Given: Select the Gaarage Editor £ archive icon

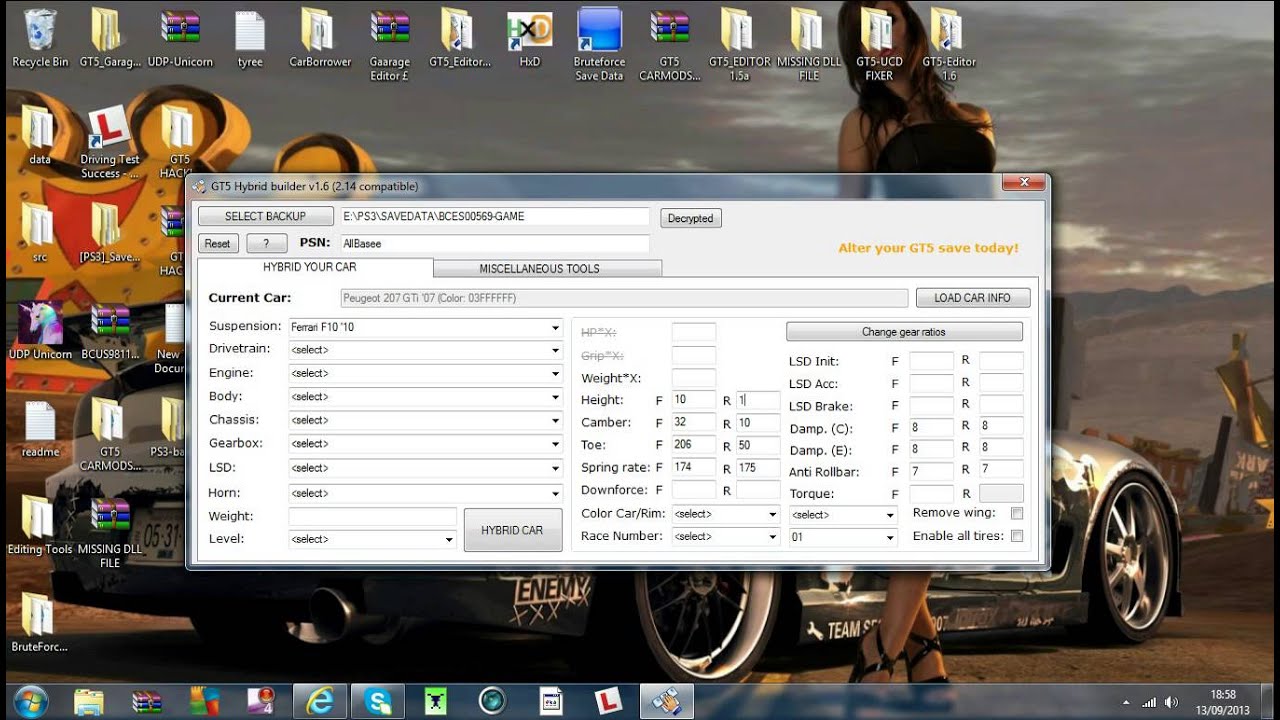Looking at the screenshot, I should (389, 45).
